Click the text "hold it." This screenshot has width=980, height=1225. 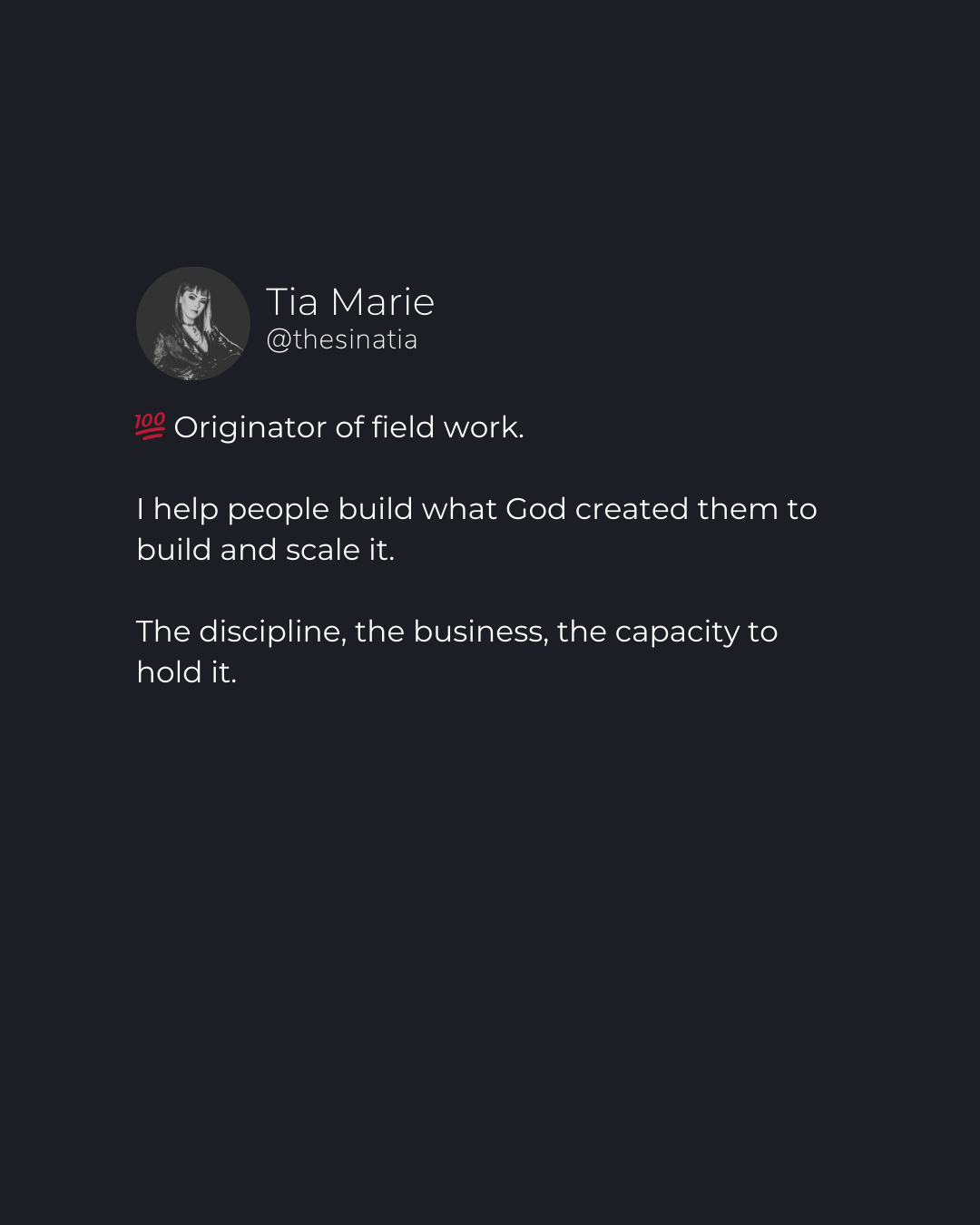[x=187, y=672]
